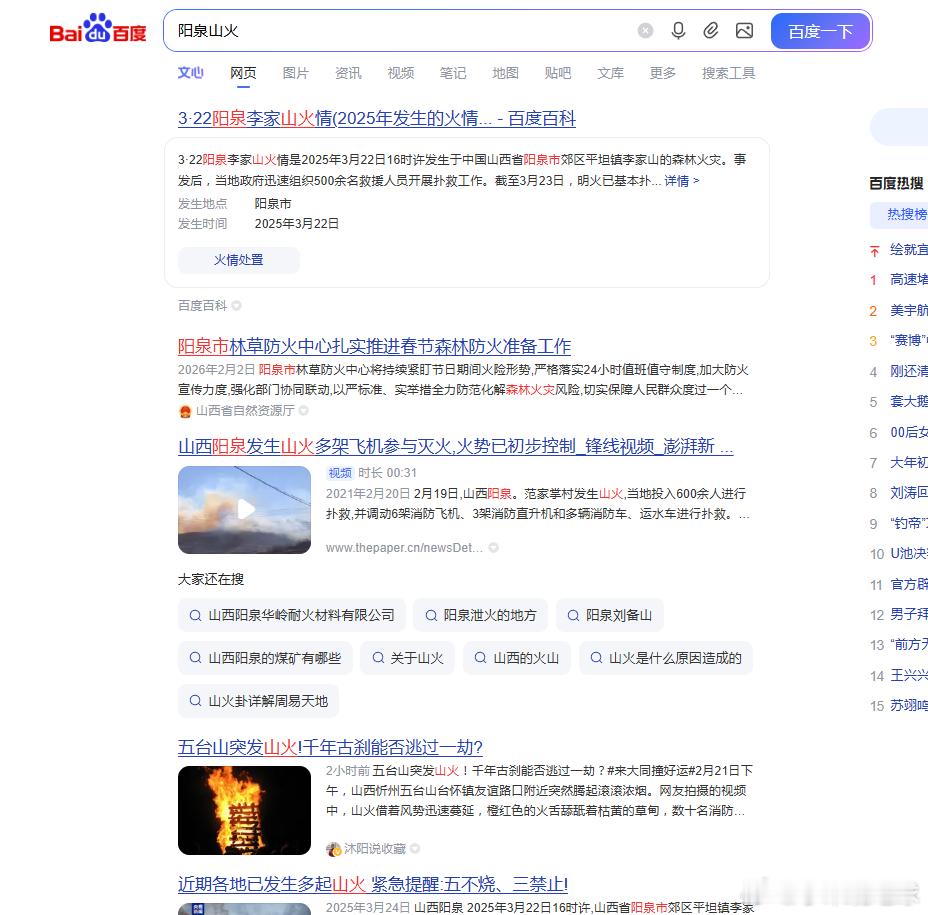Open 搜索工具 options
This screenshot has height=915, width=928.
[729, 73]
